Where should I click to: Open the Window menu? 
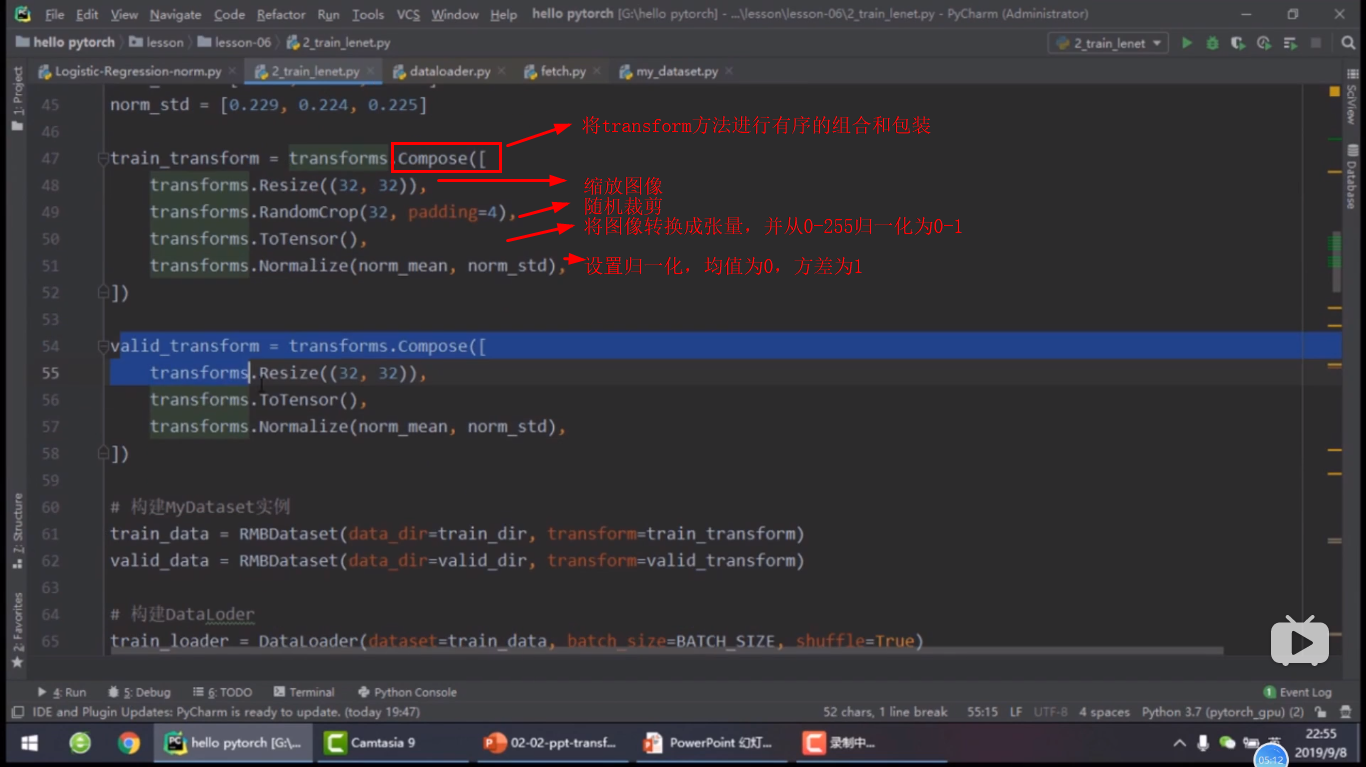tap(455, 15)
